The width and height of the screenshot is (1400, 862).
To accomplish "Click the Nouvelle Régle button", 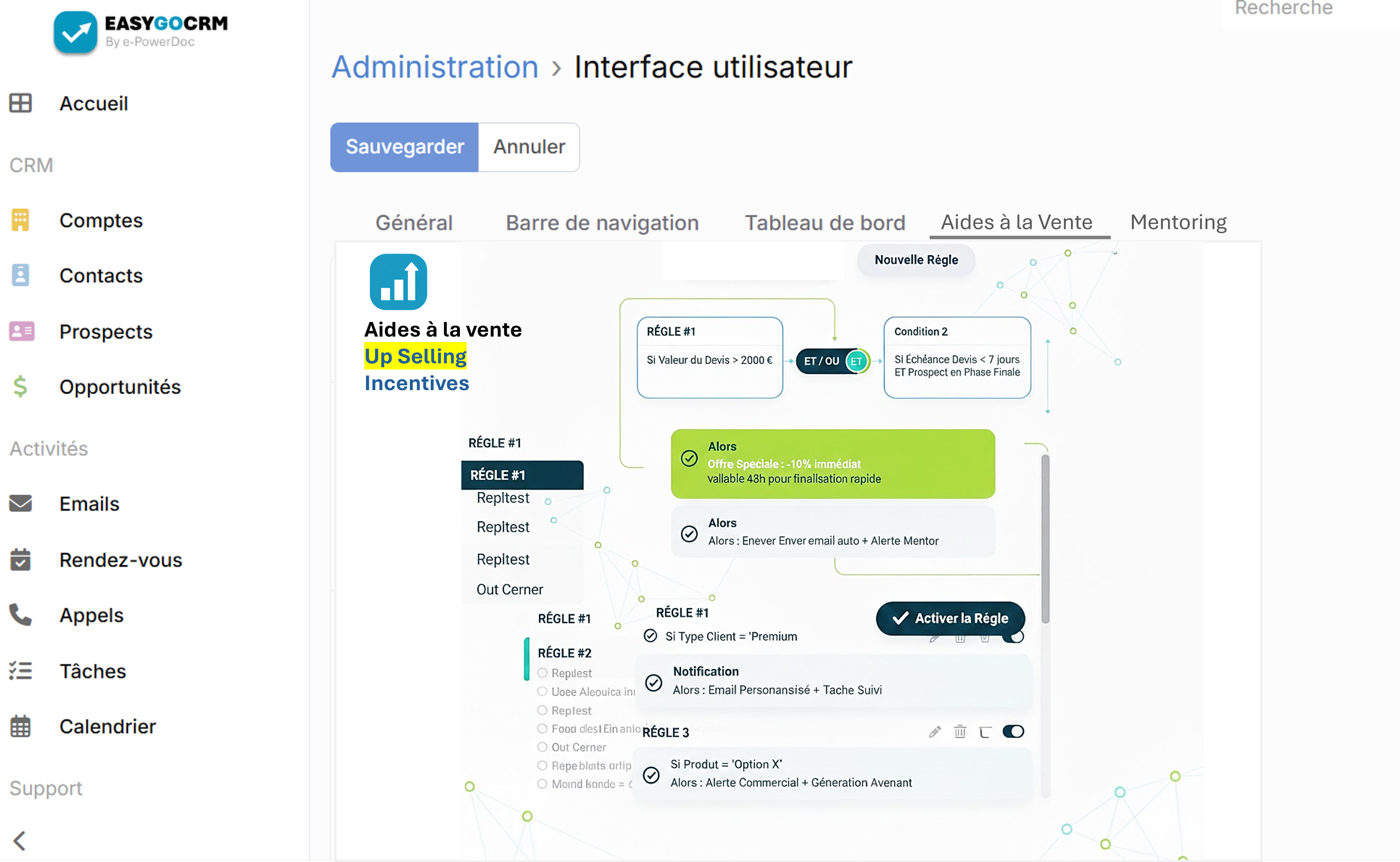I will (x=916, y=260).
